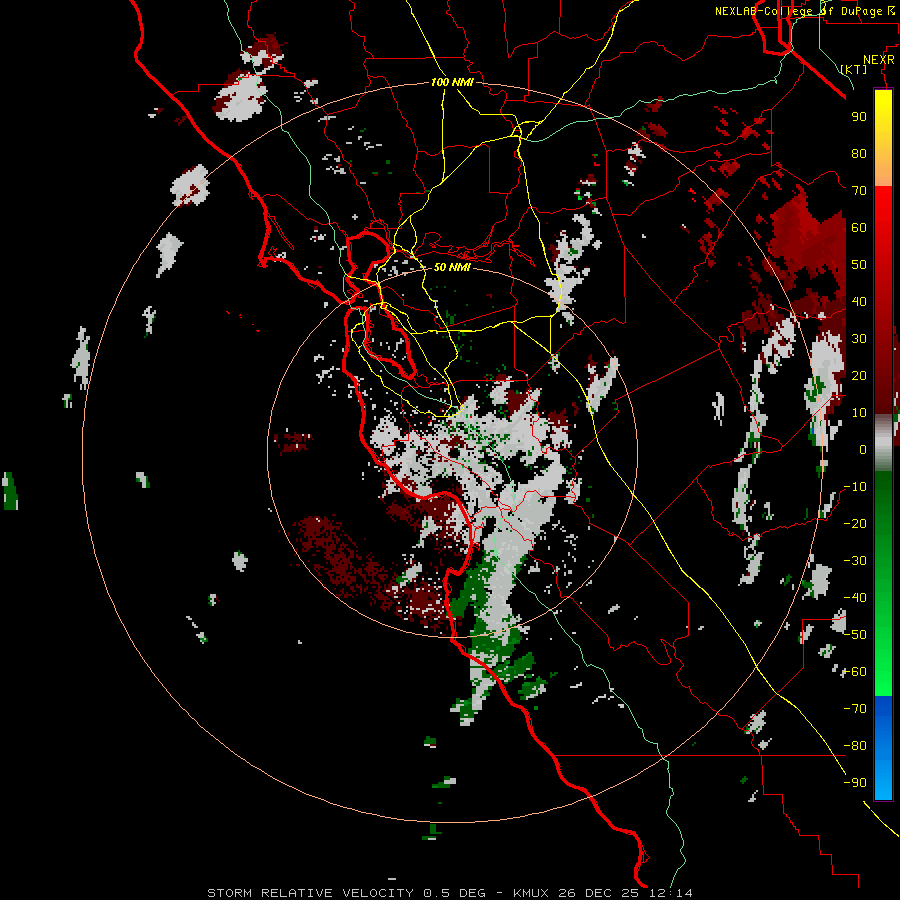Screen dimensions: 900x900
Task: Click the -50 scale value
Action: [855, 635]
